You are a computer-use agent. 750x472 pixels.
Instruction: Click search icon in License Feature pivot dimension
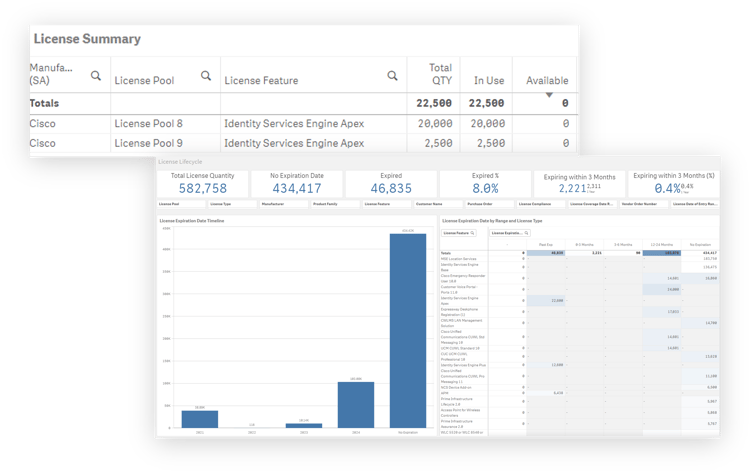(x=472, y=233)
